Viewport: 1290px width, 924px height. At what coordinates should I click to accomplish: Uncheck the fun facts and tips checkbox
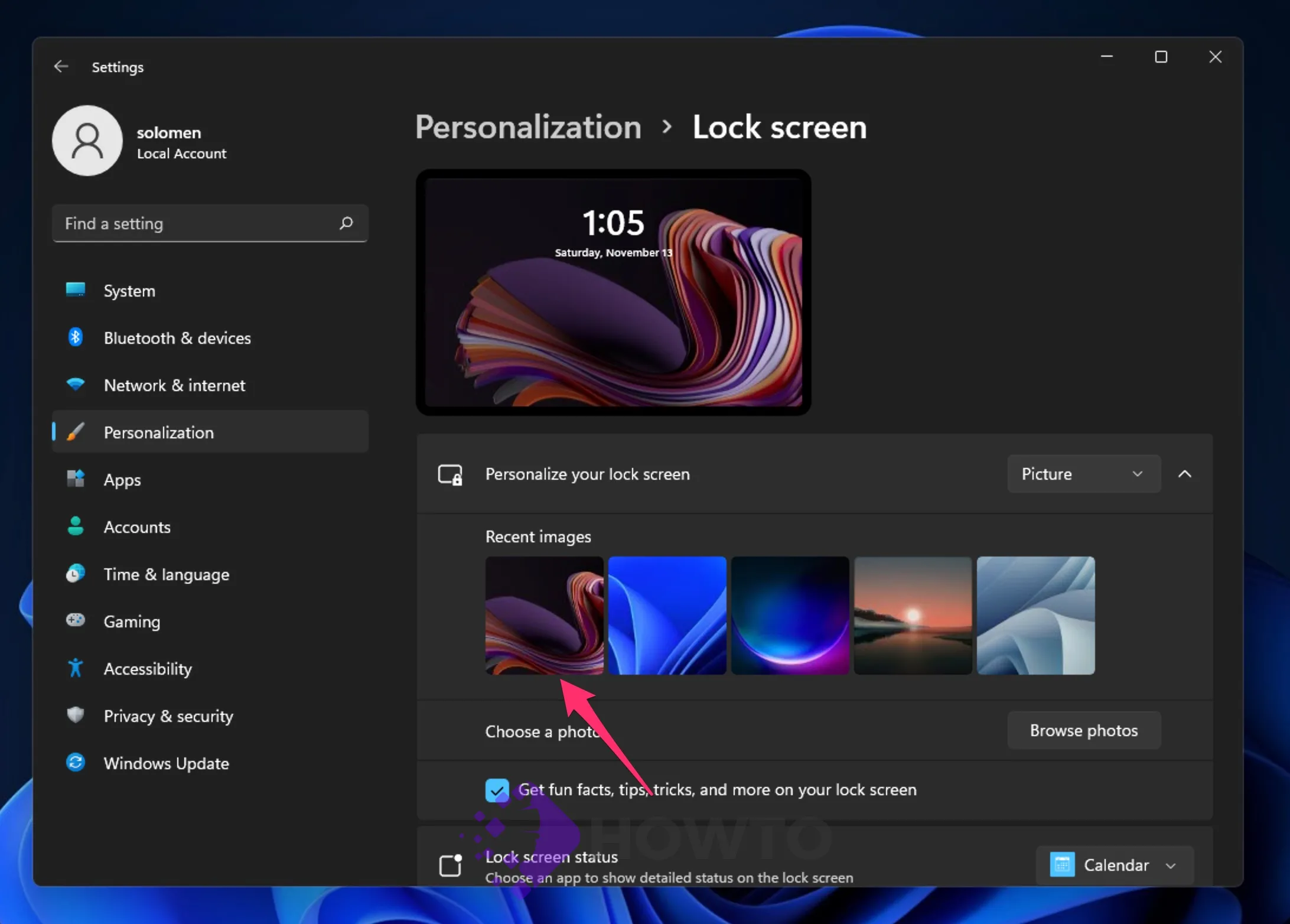click(x=497, y=790)
